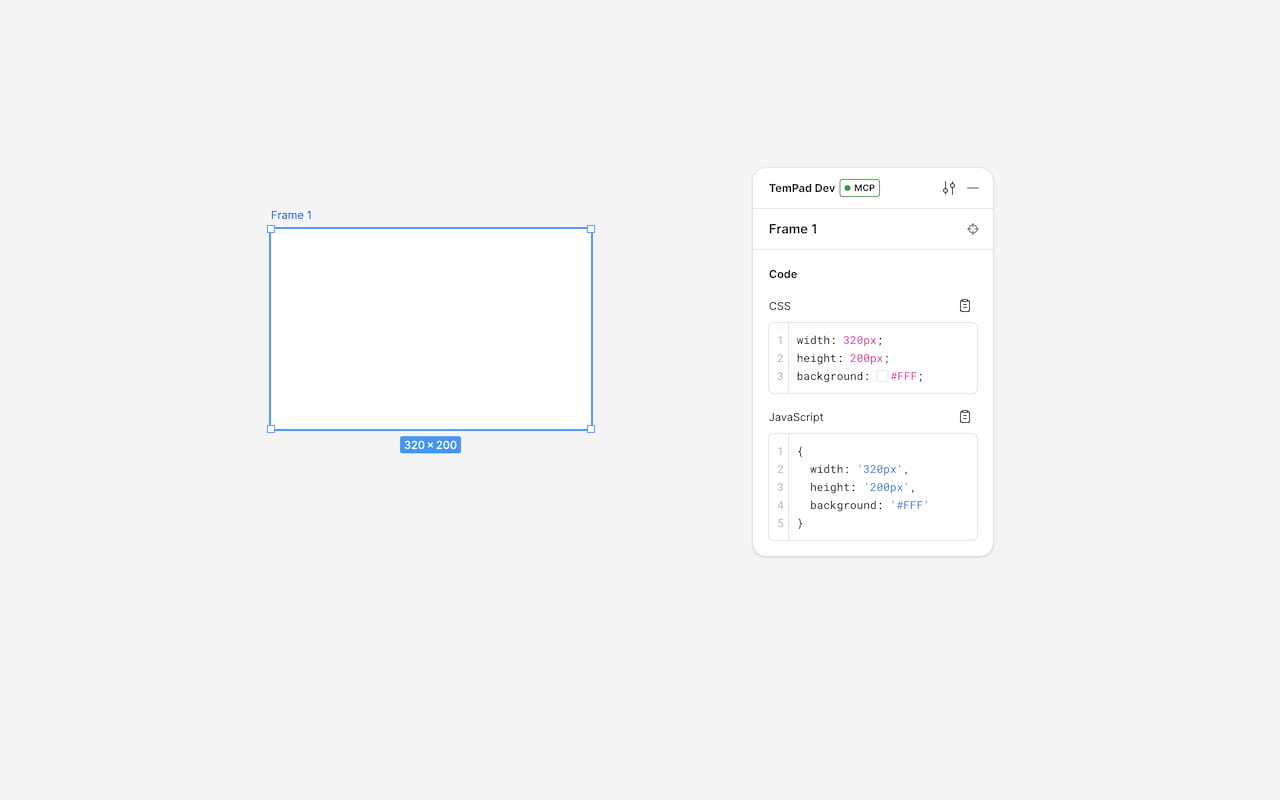Select the CSS section label
1280x800 pixels.
(x=779, y=306)
